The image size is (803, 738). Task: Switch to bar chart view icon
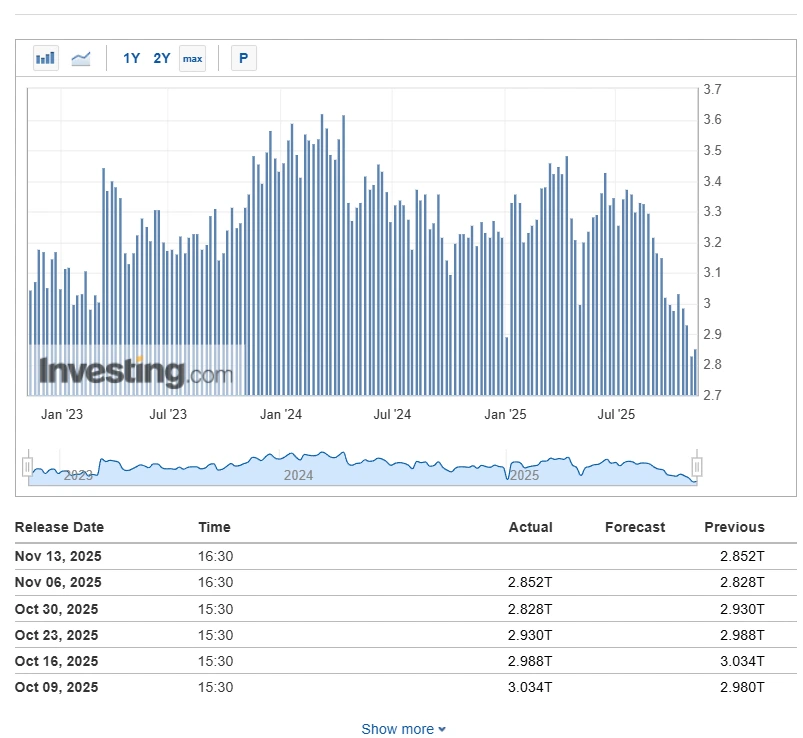tap(46, 58)
